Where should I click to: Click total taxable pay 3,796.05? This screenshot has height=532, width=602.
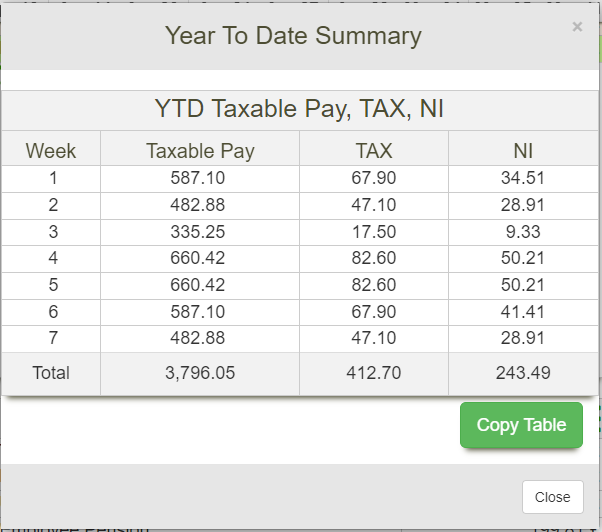tap(200, 373)
